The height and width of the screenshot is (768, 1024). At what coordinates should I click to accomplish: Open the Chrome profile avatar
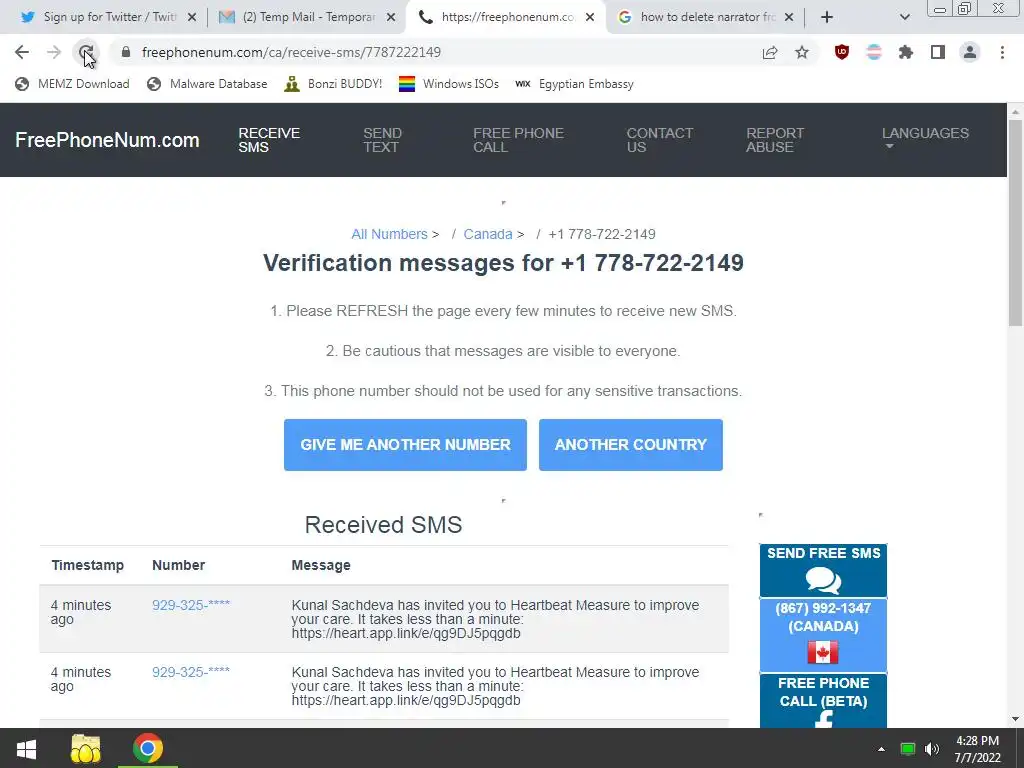tap(970, 52)
